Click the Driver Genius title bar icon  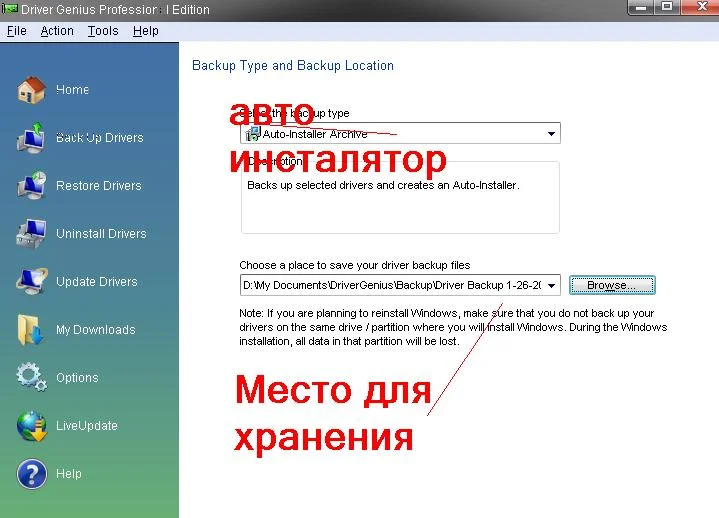tap(10, 9)
